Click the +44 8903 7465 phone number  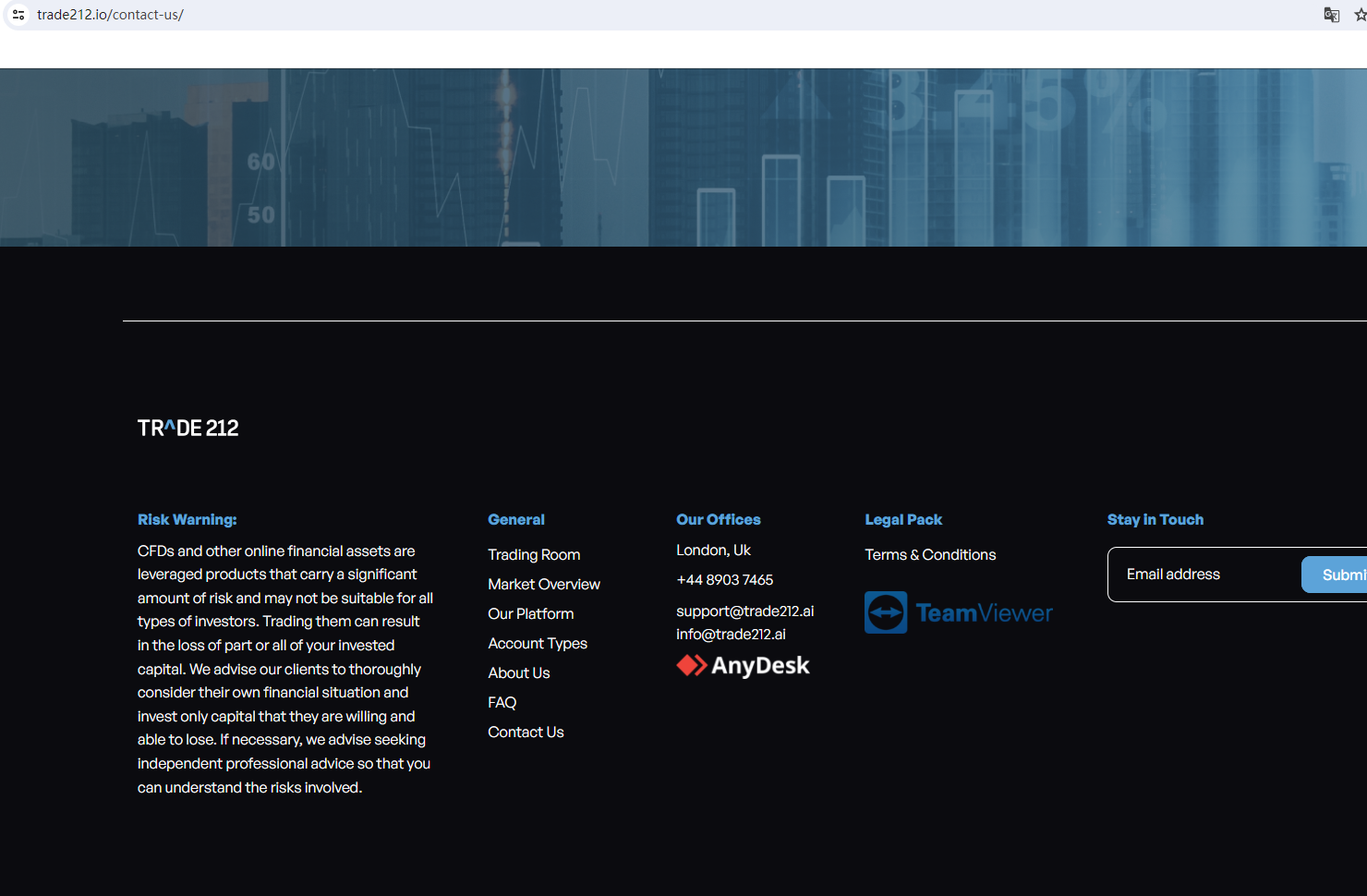pyautogui.click(x=724, y=580)
